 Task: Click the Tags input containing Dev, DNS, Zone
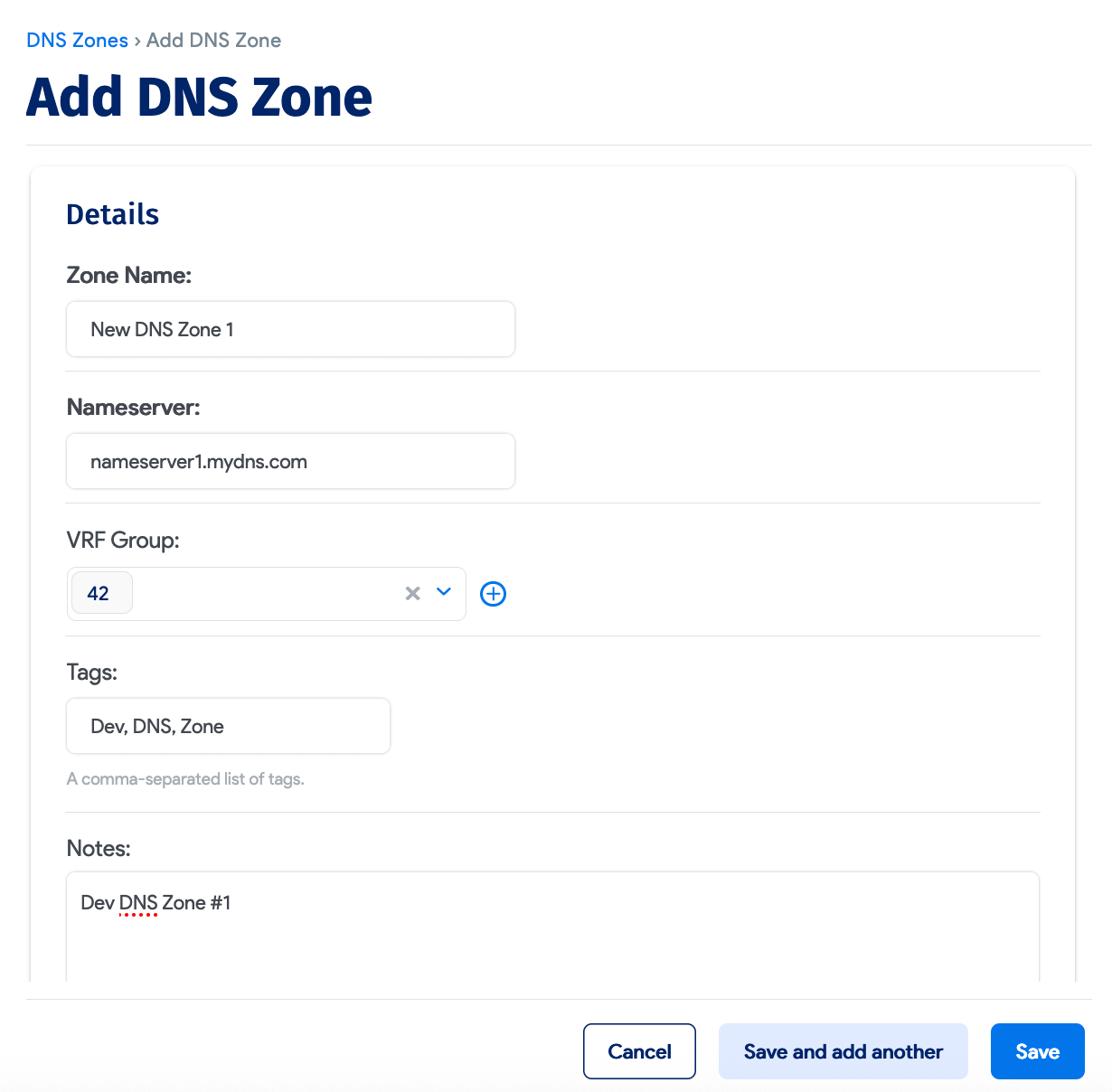228,726
